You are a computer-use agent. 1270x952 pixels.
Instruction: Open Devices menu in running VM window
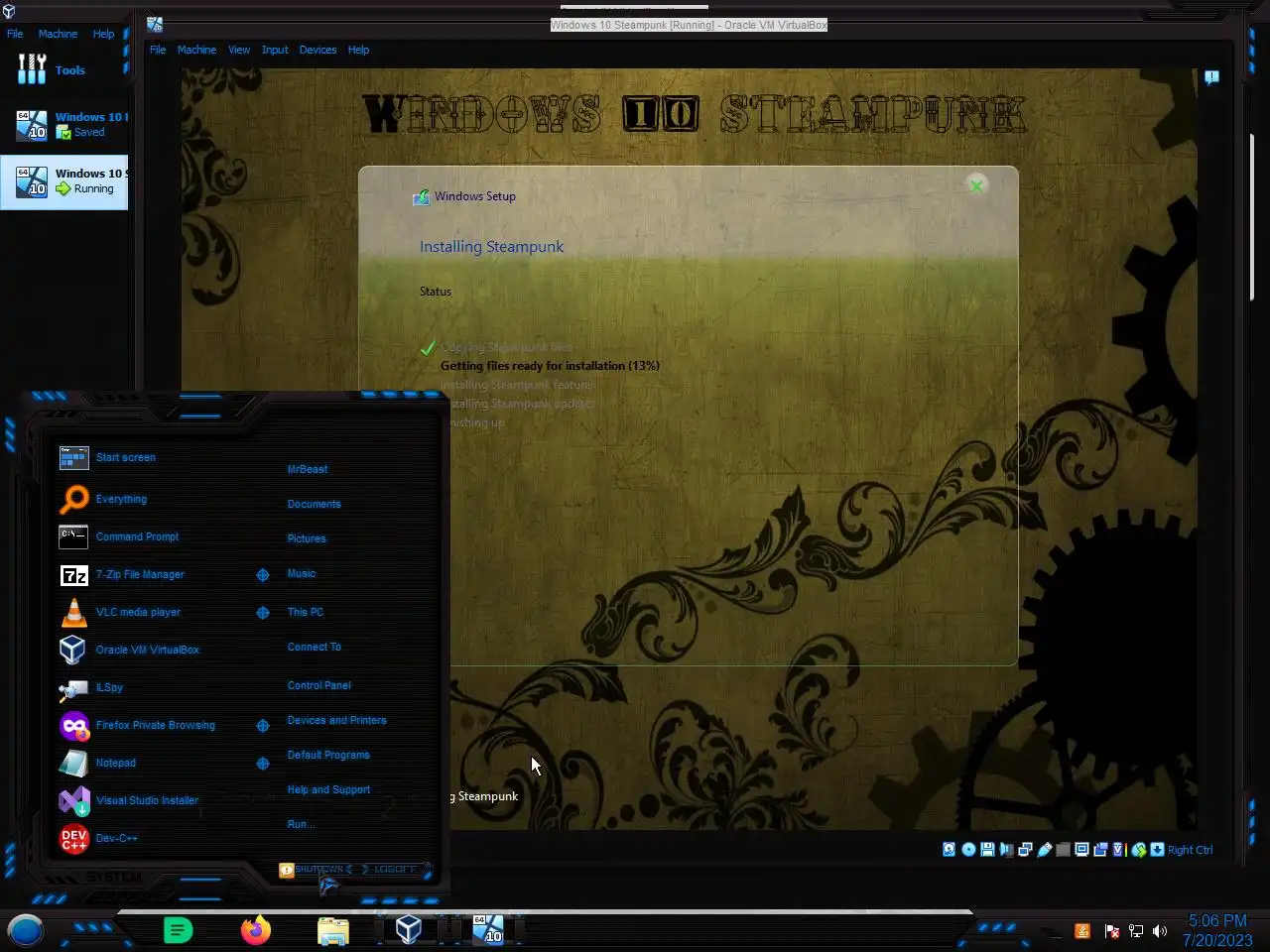(317, 50)
